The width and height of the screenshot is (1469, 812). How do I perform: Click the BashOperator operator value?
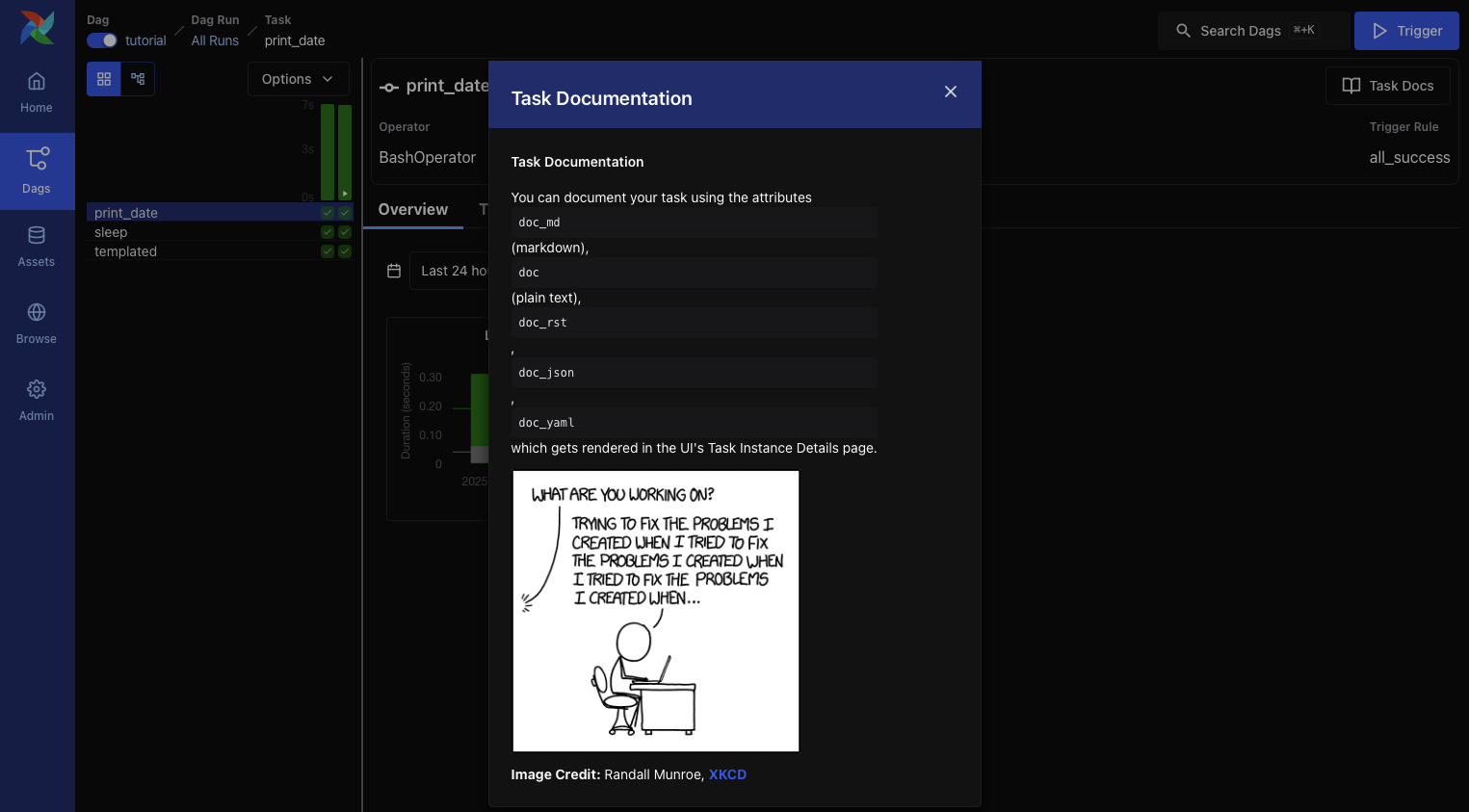pyautogui.click(x=428, y=157)
